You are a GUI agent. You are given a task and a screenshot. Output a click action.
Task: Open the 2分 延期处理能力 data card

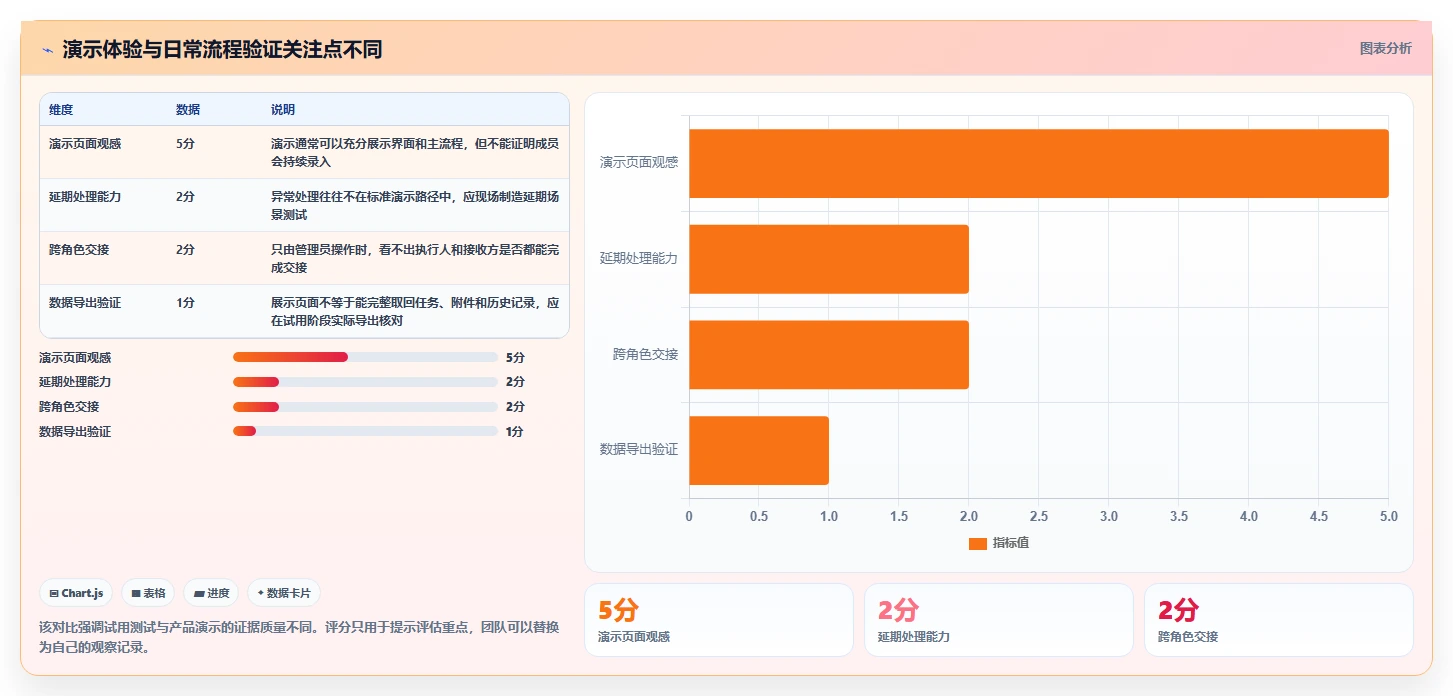(999, 620)
